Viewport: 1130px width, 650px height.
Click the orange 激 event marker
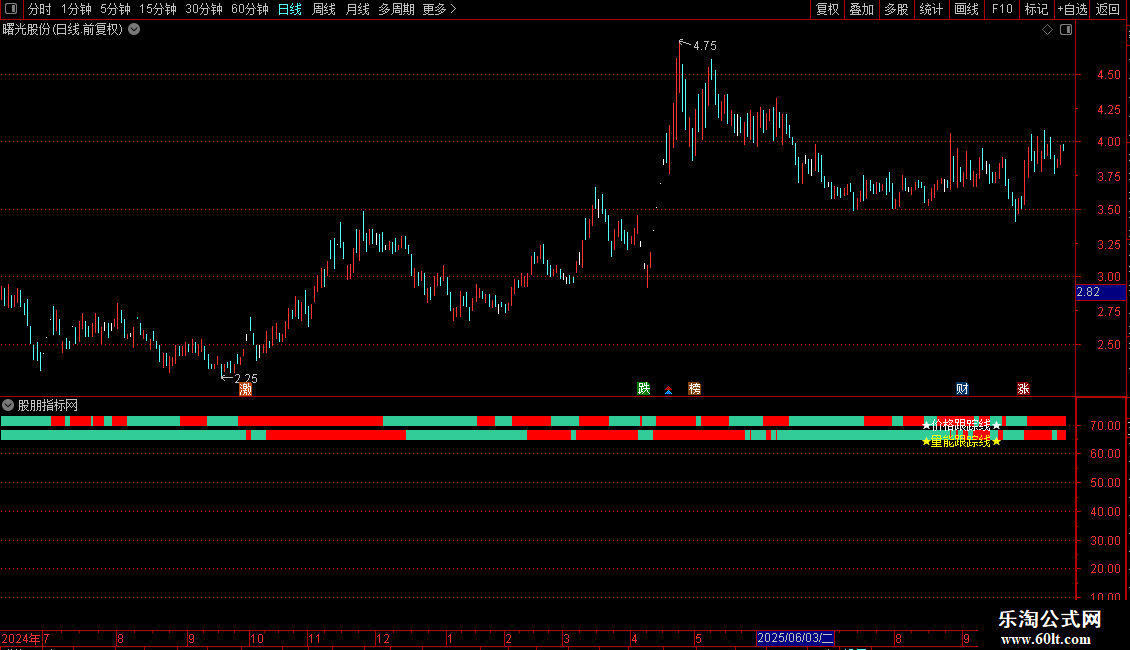coord(246,389)
